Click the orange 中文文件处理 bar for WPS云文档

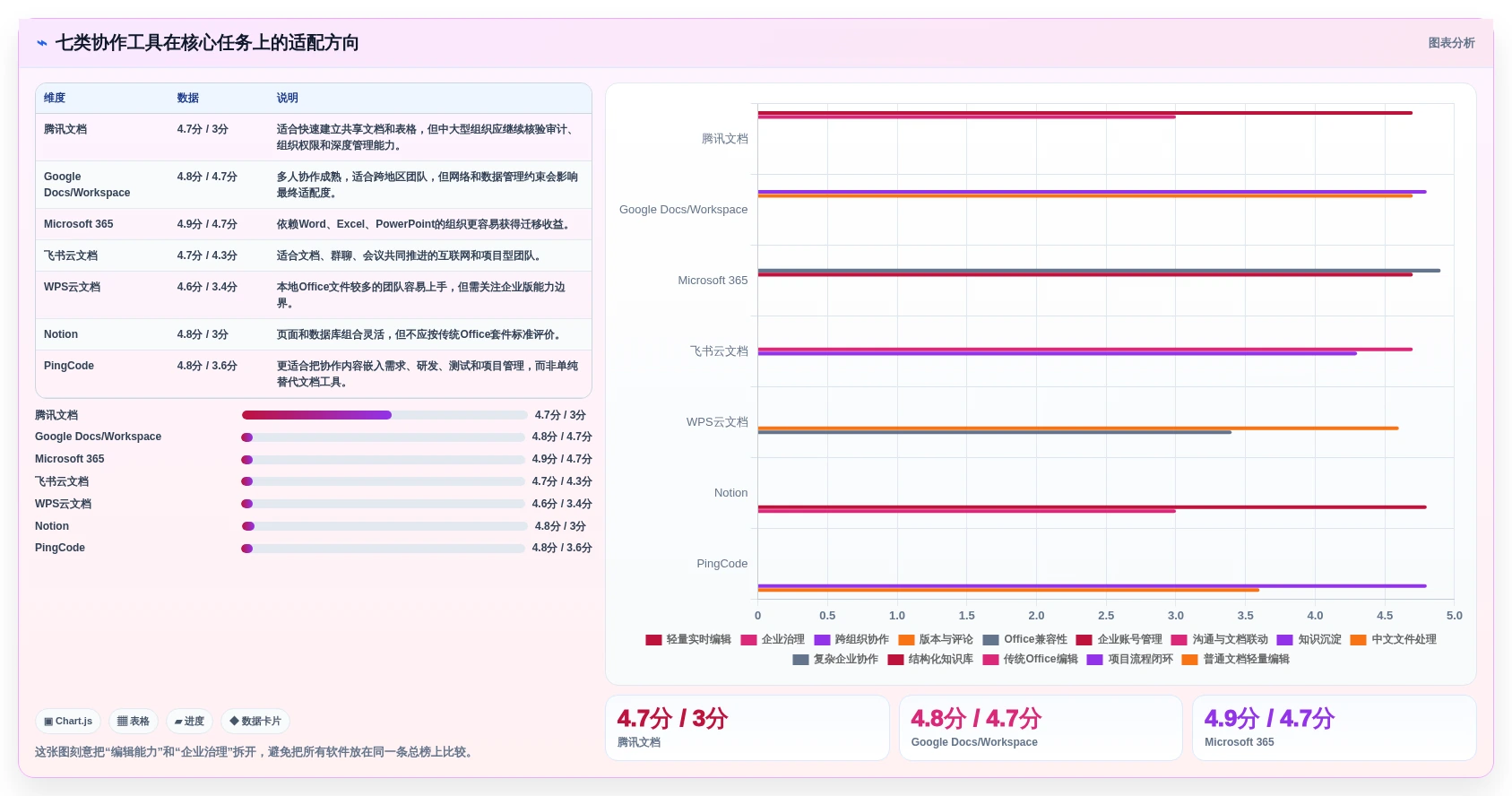(x=1078, y=428)
